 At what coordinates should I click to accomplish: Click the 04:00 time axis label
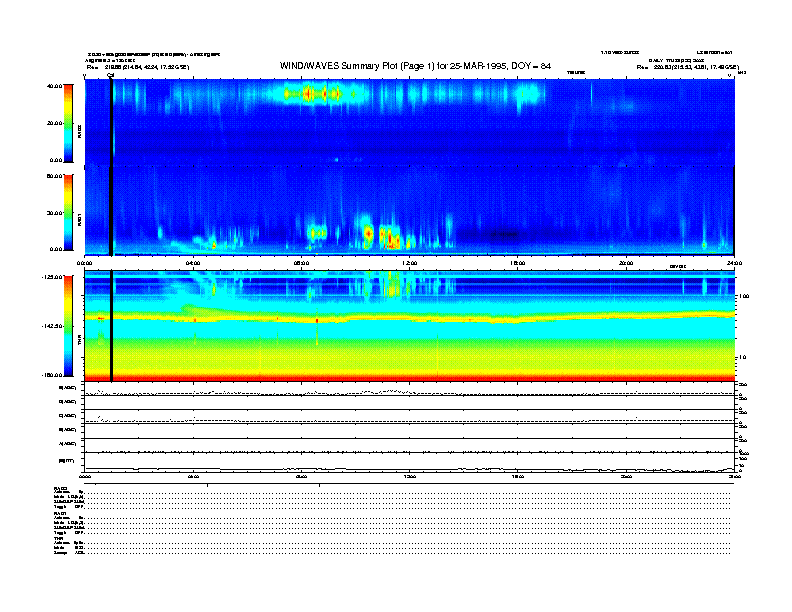[x=194, y=262]
